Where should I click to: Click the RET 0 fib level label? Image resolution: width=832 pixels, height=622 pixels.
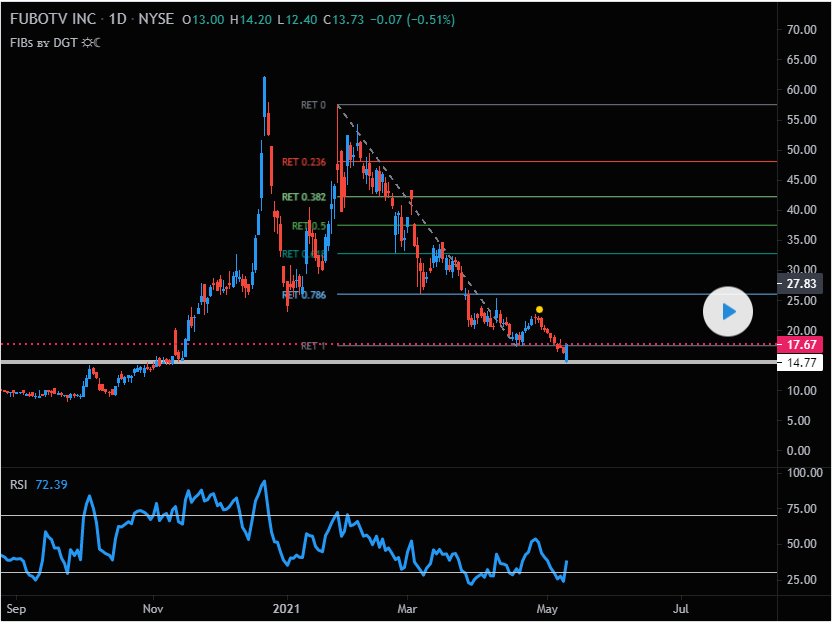[313, 105]
